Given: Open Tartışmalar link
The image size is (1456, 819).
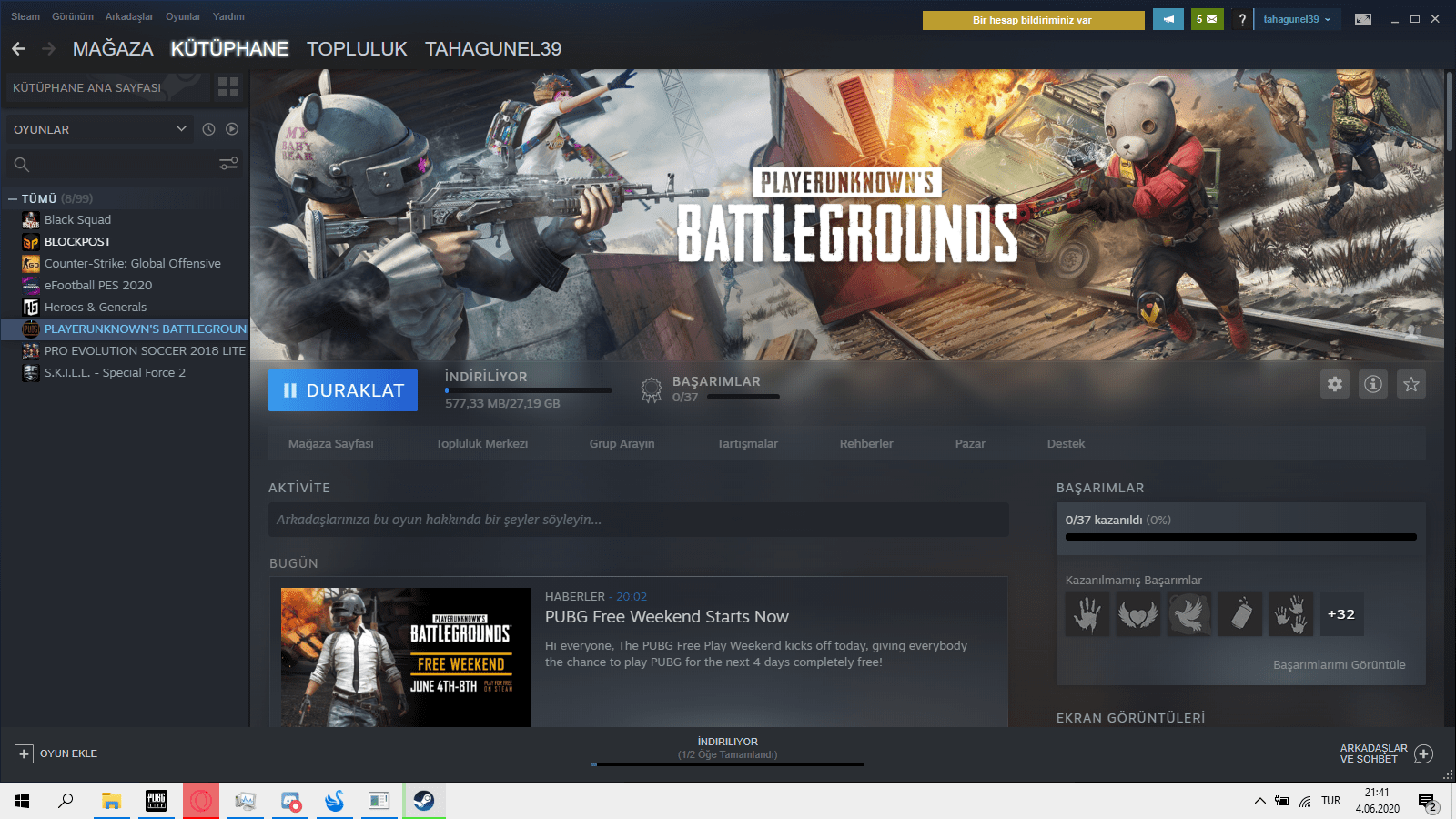Looking at the screenshot, I should coord(747,444).
